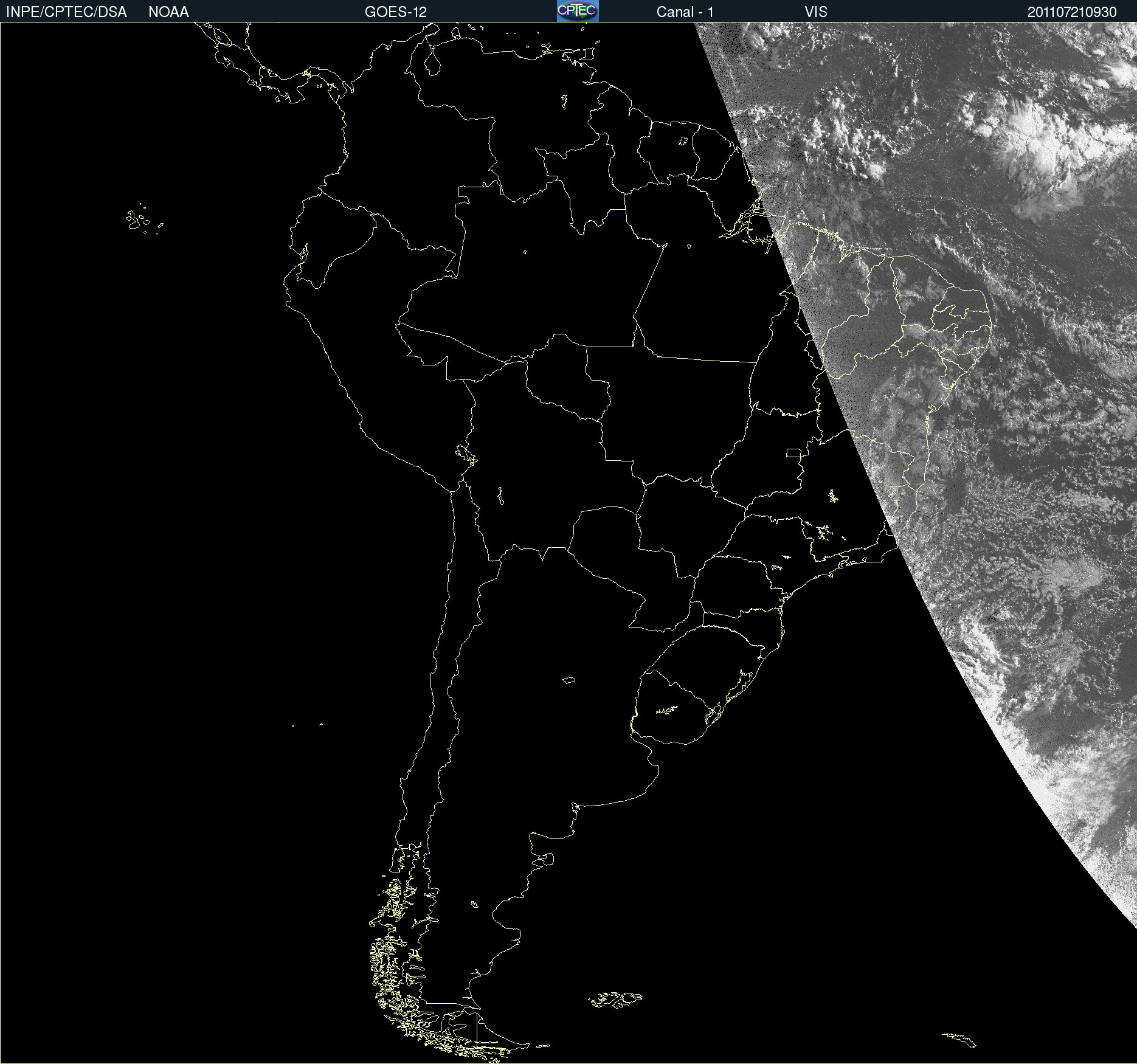Click the NOAA label in header
Viewport: 1137px width, 1064px height.
click(168, 12)
